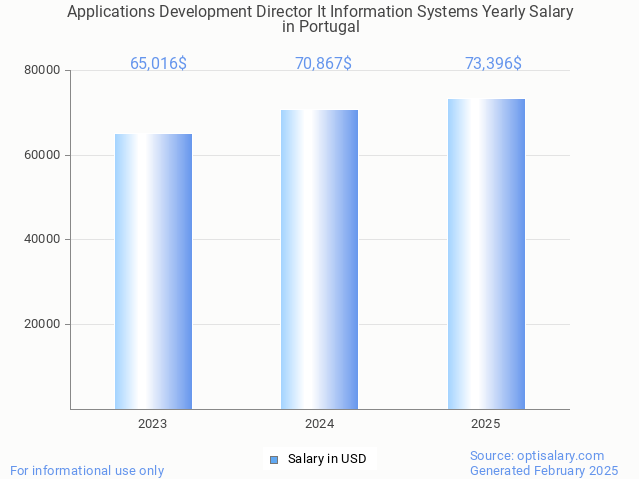Click the word Portugal in the title

(x=329, y=27)
